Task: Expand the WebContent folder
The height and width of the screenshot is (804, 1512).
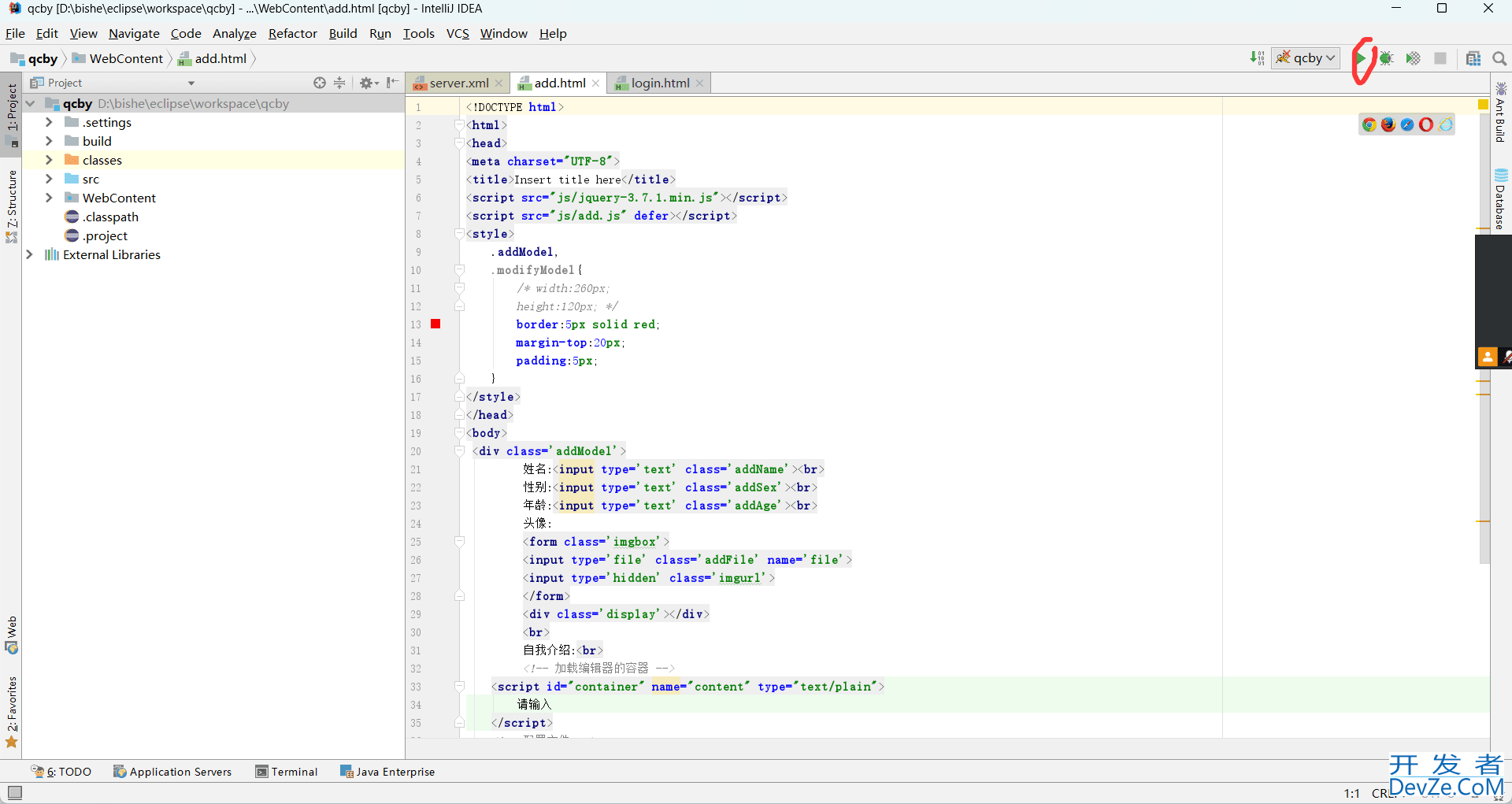Action: pyautogui.click(x=49, y=198)
